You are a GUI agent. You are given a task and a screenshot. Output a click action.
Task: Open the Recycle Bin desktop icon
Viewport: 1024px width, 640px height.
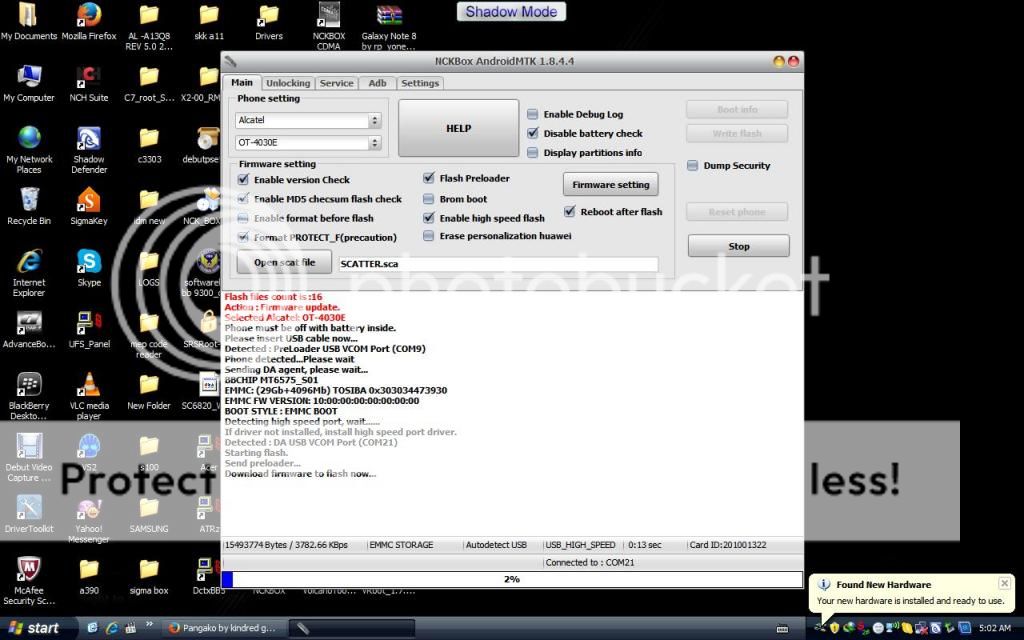[x=29, y=201]
